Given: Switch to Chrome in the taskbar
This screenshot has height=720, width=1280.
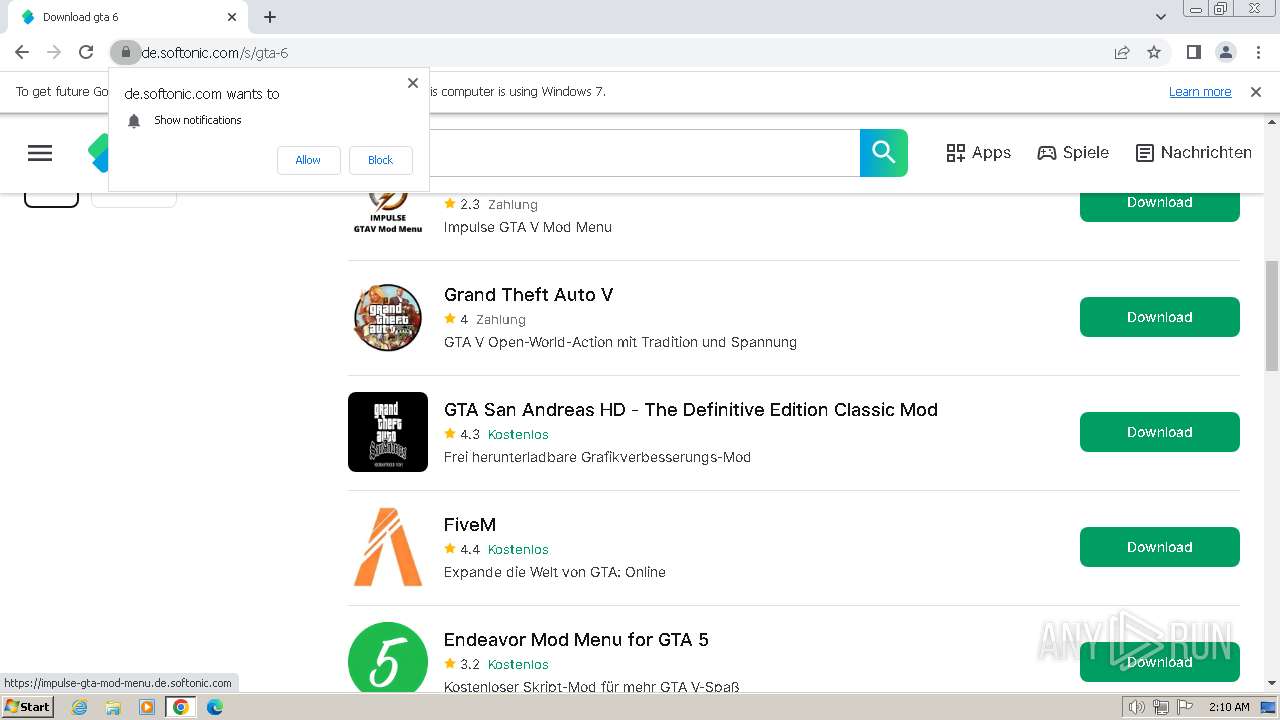Looking at the screenshot, I should click(x=181, y=707).
